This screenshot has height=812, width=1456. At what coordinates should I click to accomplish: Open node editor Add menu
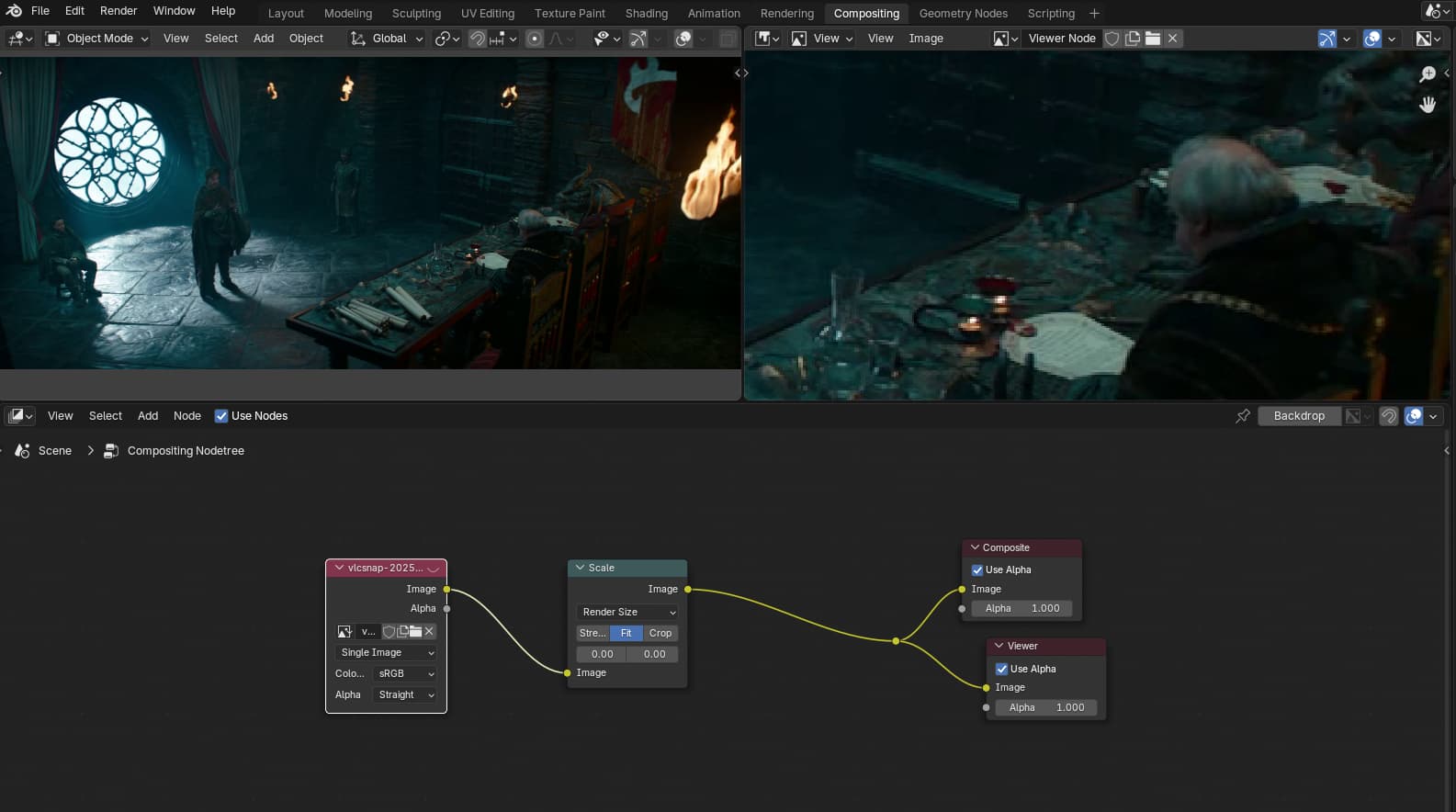[x=148, y=416]
